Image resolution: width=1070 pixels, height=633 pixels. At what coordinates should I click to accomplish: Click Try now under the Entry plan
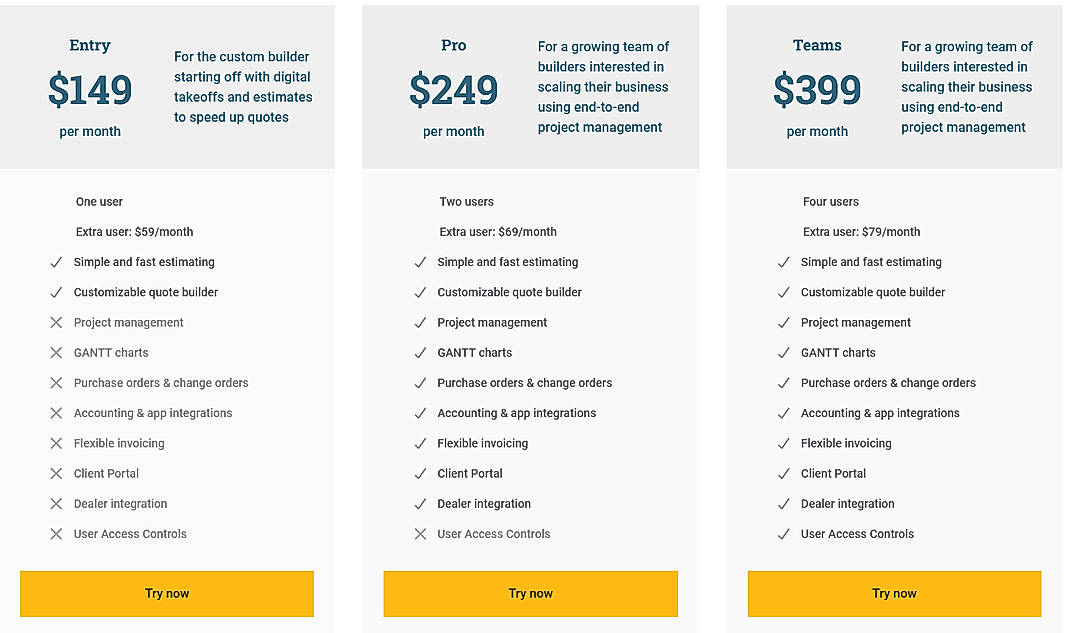166,593
